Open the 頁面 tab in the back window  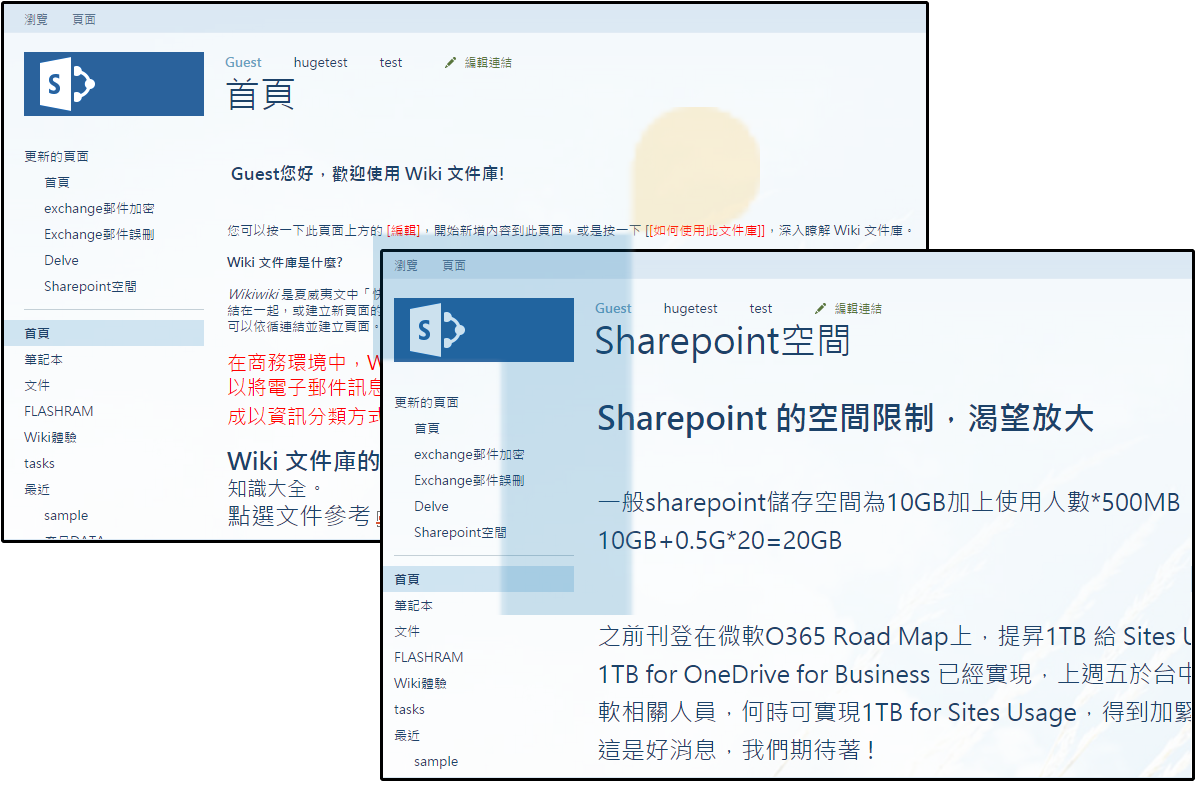(84, 19)
